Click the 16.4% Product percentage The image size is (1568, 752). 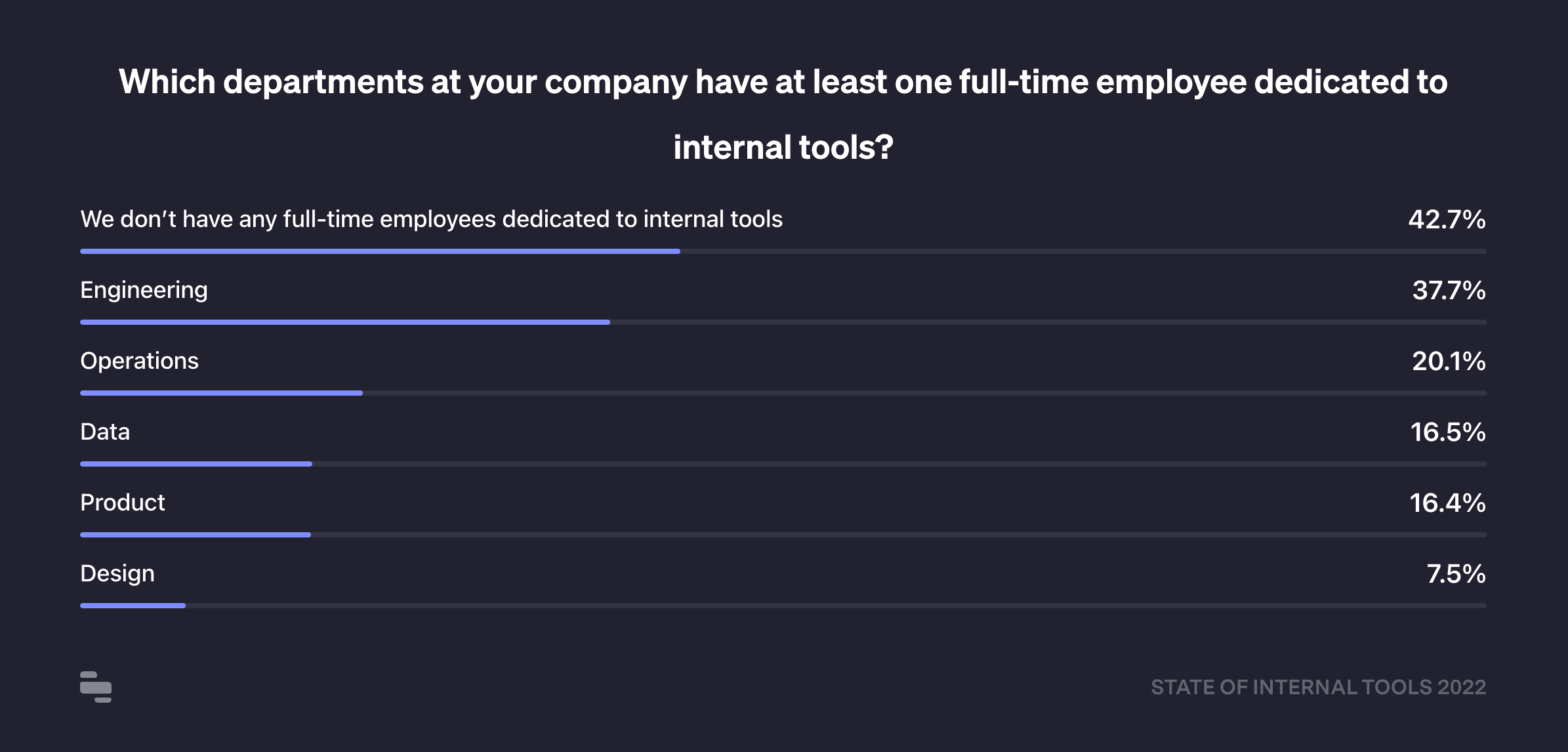point(1447,503)
